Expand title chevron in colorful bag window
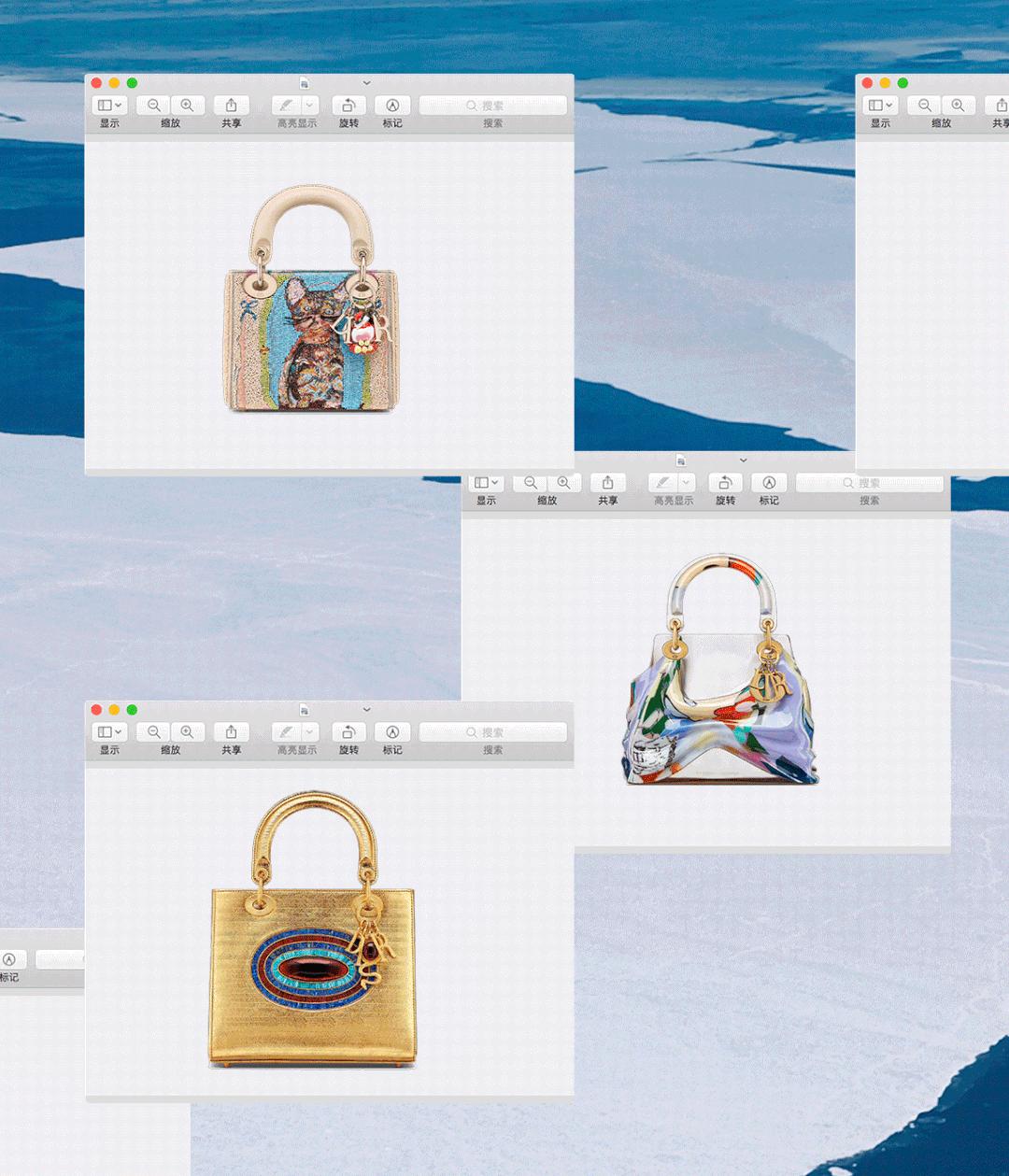This screenshot has width=1009, height=1176. [x=743, y=460]
